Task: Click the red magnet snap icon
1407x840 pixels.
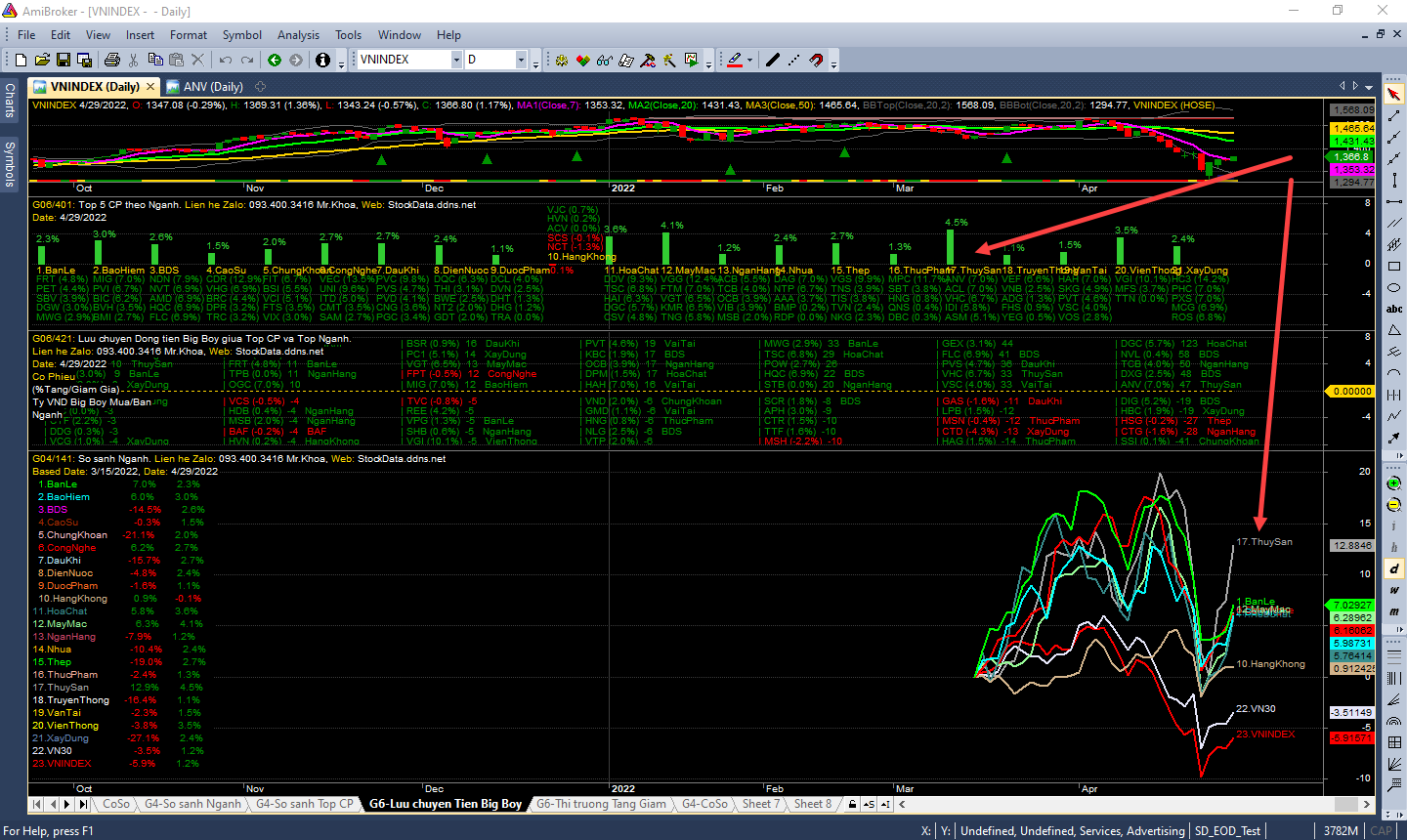Action: click(817, 60)
